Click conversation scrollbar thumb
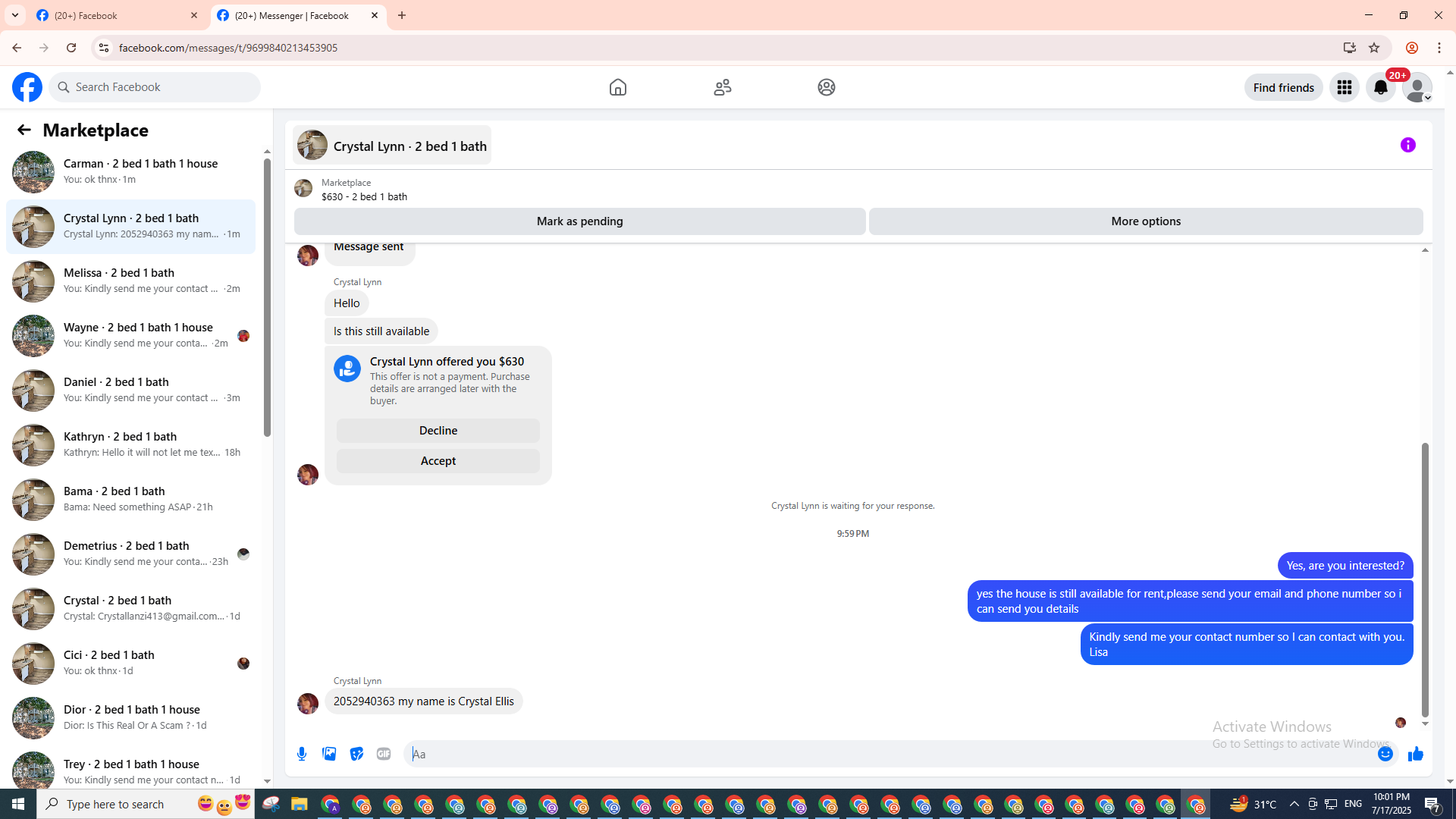This screenshot has height=819, width=1456. click(x=1425, y=580)
